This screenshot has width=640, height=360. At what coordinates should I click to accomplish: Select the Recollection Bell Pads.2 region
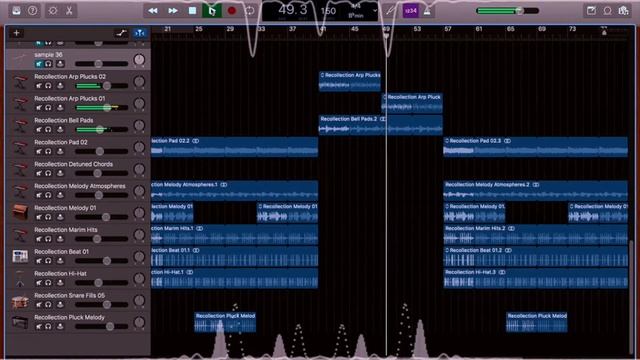click(x=380, y=125)
